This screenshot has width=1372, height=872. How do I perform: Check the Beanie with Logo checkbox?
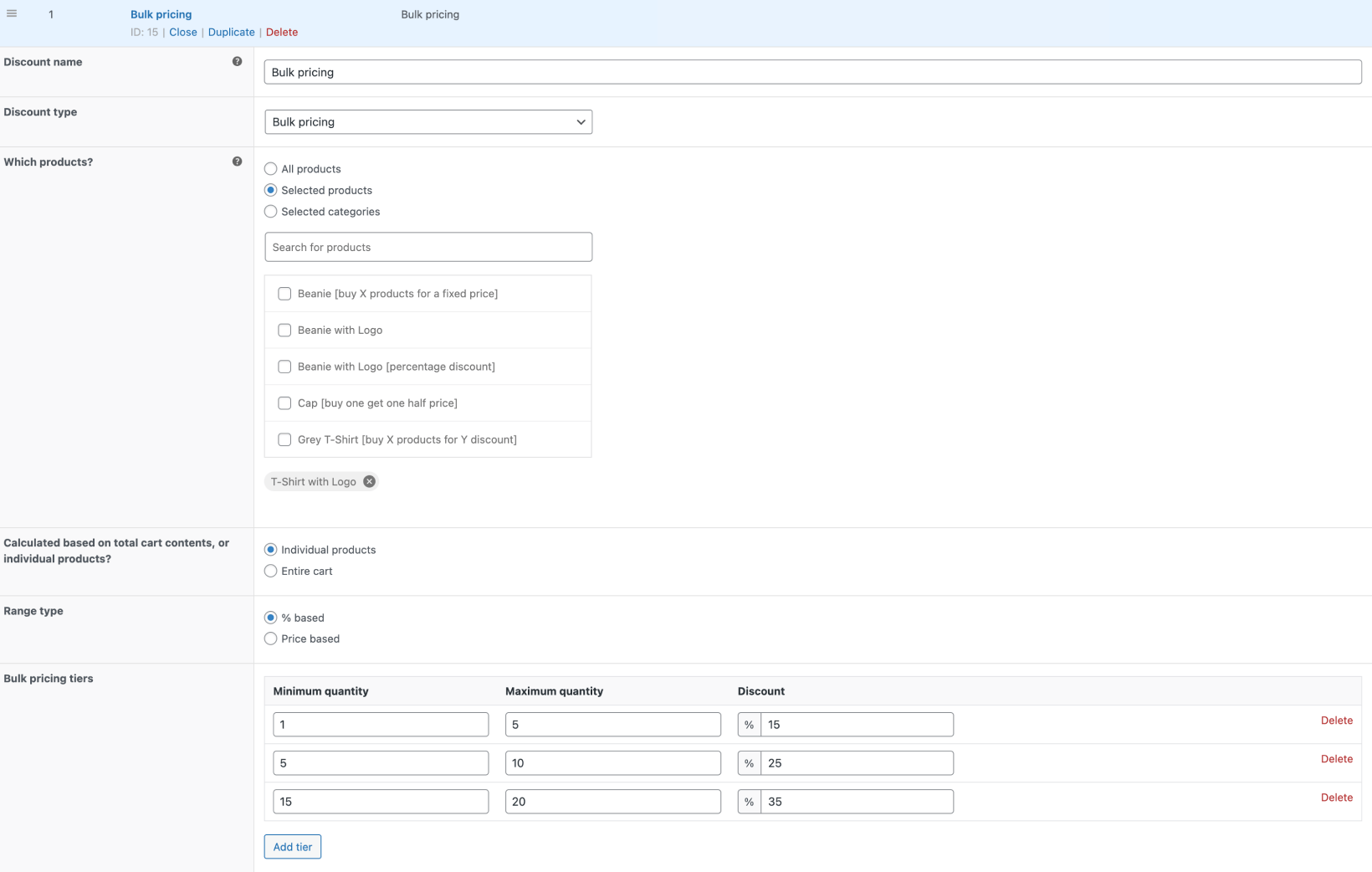[x=284, y=330]
